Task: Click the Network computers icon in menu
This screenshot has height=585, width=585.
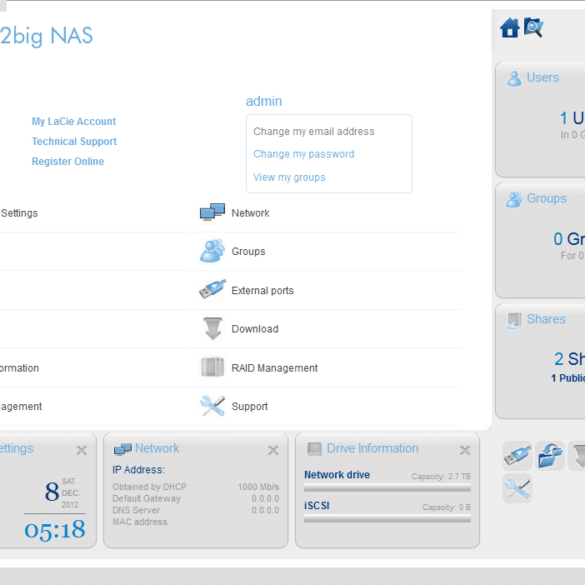Action: click(212, 212)
